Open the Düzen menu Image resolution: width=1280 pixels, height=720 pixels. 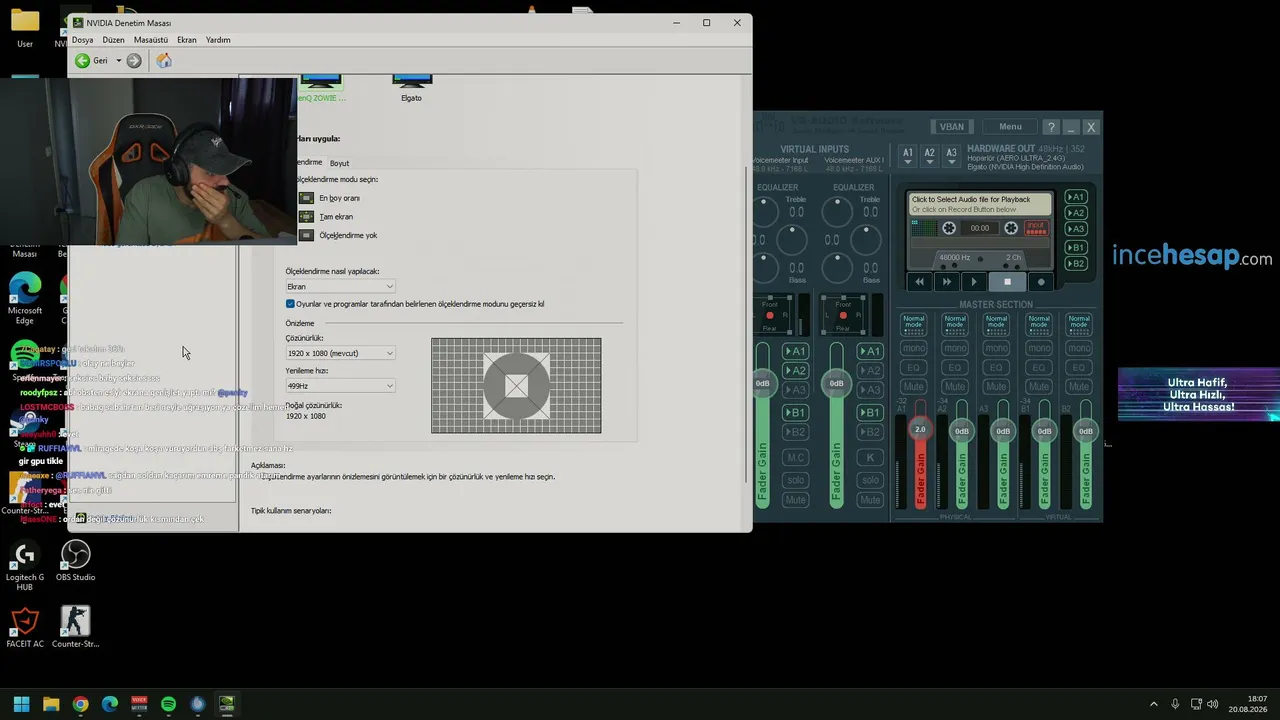(113, 40)
